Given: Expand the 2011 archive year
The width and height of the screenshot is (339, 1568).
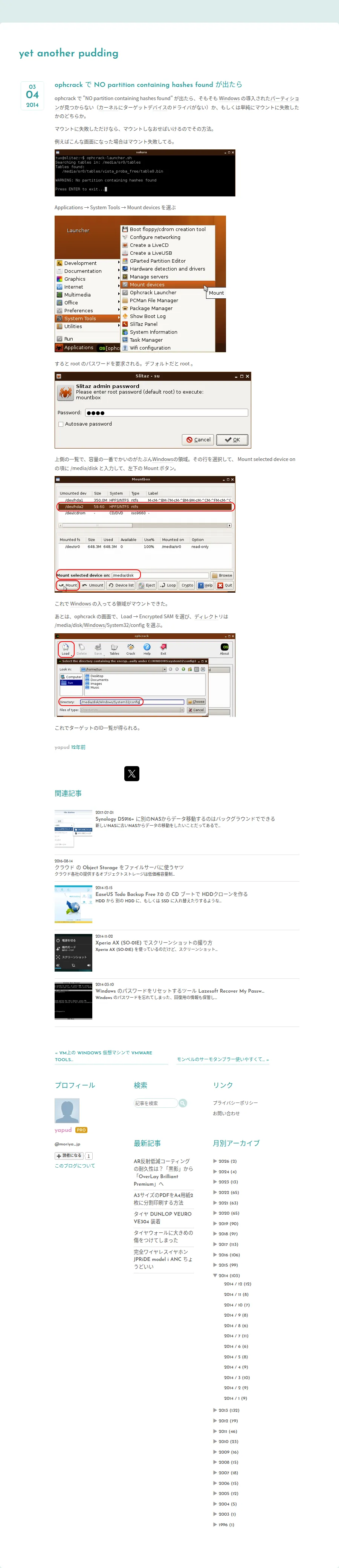Looking at the screenshot, I should pyautogui.click(x=215, y=1431).
